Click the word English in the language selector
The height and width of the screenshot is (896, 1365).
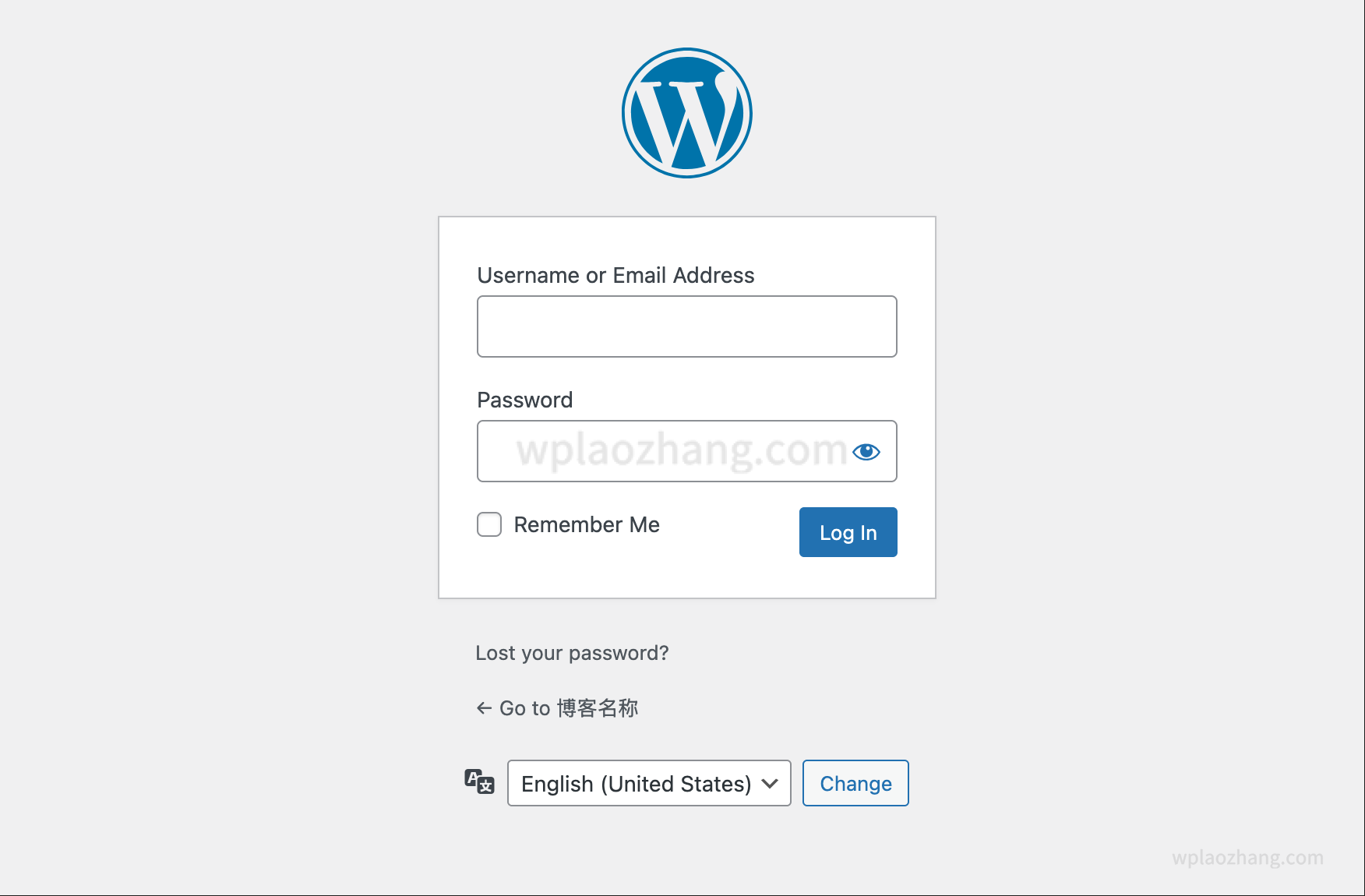click(557, 784)
